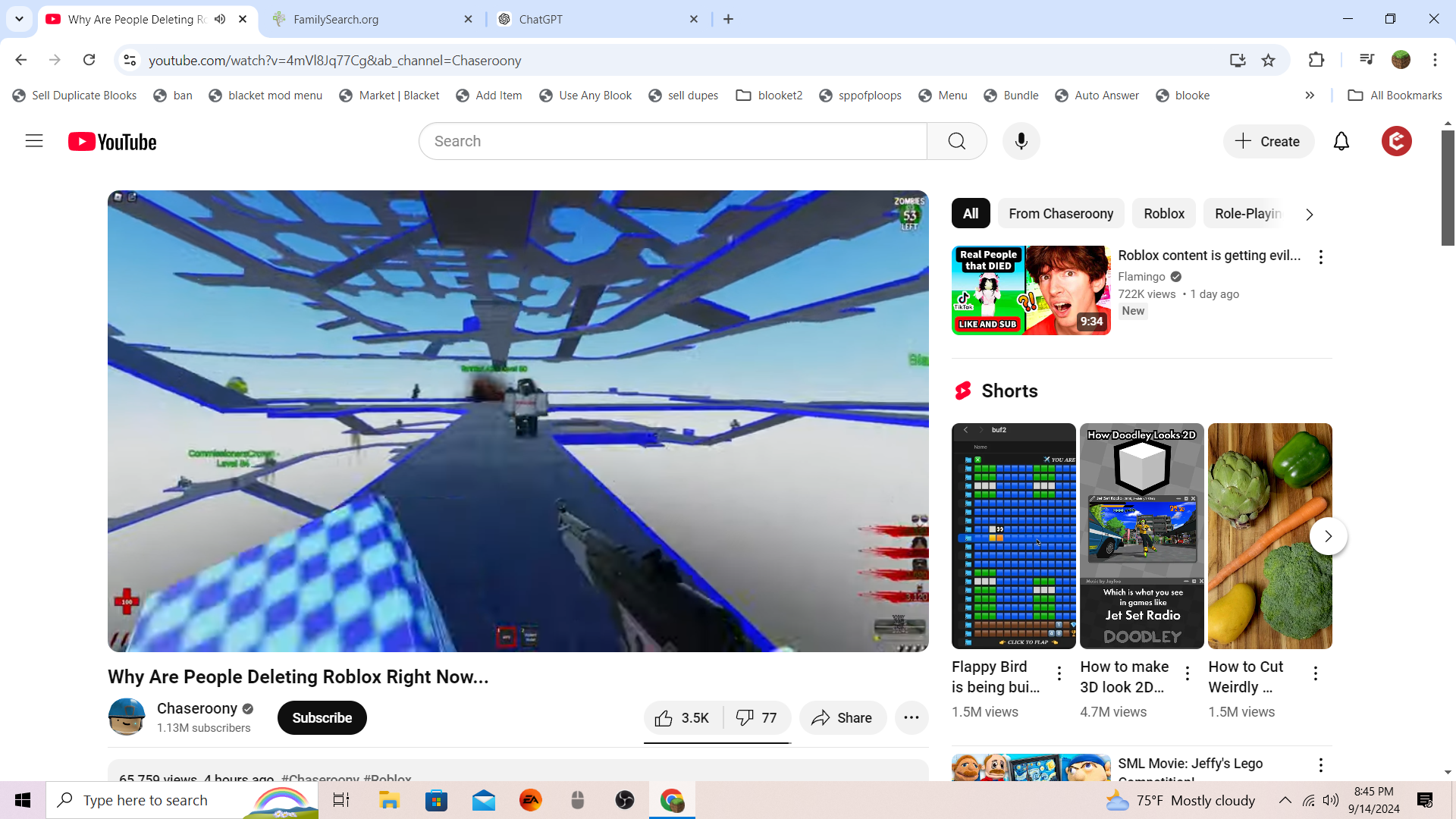Show more bookmarks overflow chevron
Image resolution: width=1456 pixels, height=819 pixels.
[1310, 96]
